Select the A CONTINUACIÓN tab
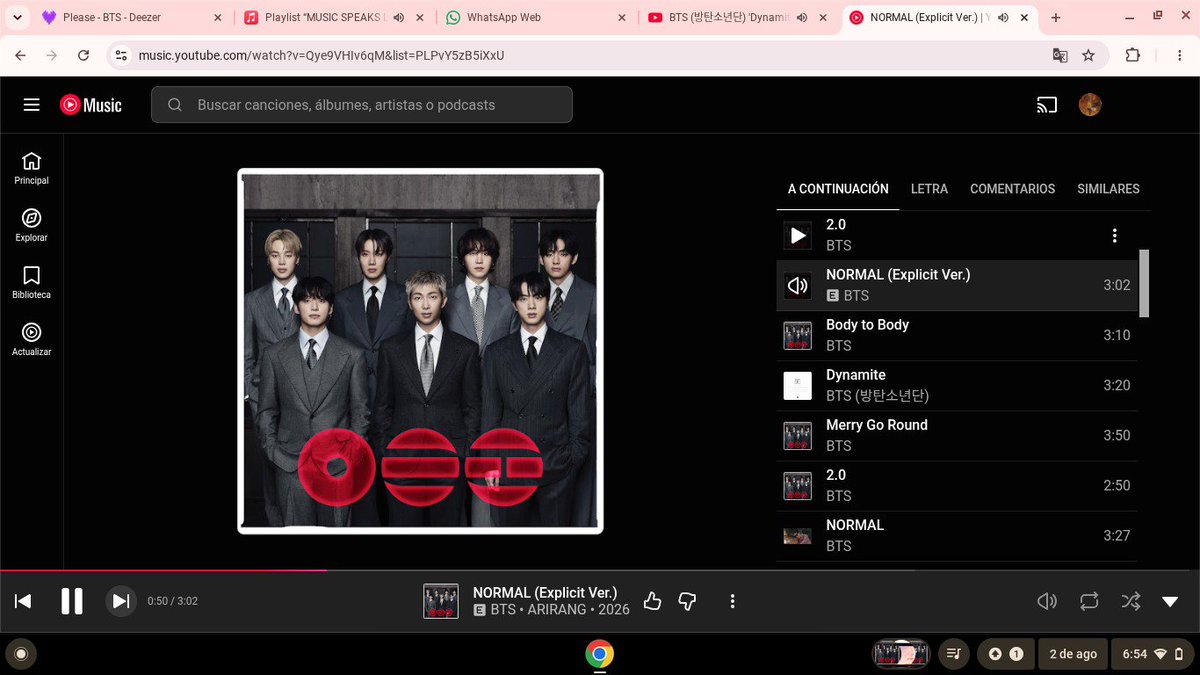The width and height of the screenshot is (1200, 675). click(x=838, y=189)
